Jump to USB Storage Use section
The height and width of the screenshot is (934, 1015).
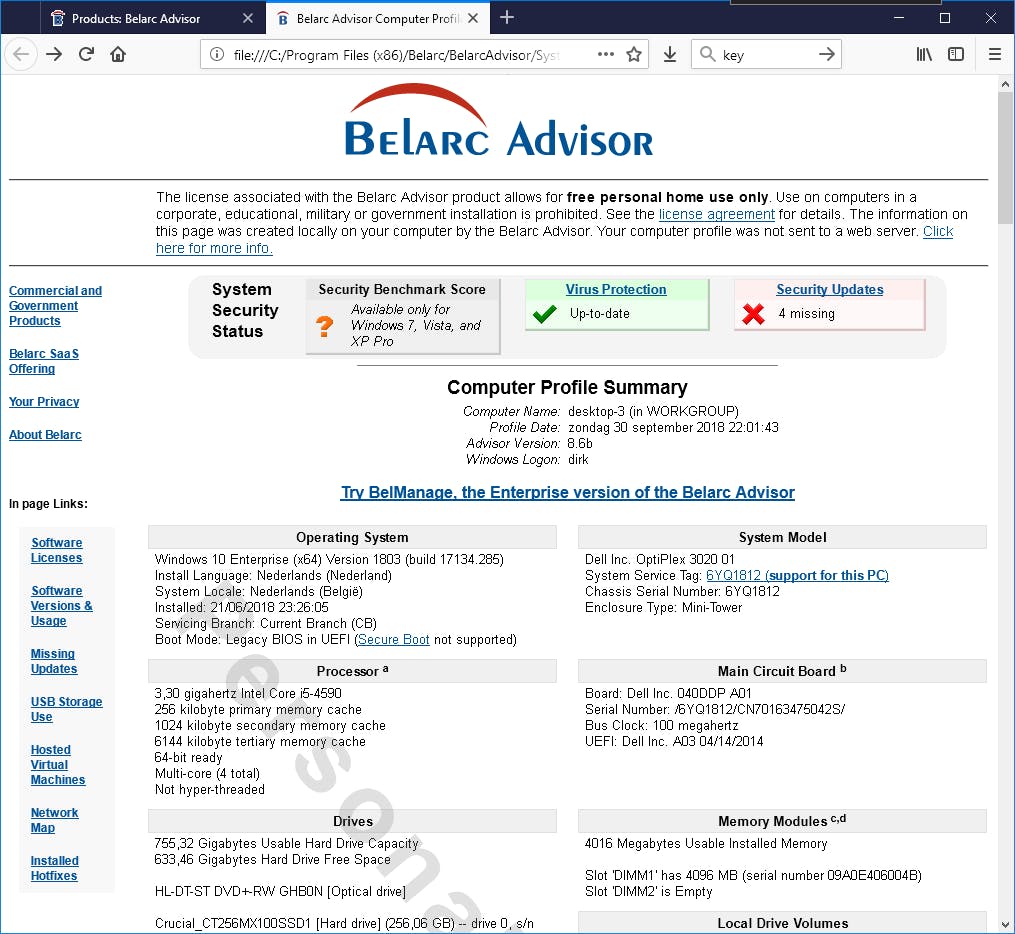coord(66,709)
